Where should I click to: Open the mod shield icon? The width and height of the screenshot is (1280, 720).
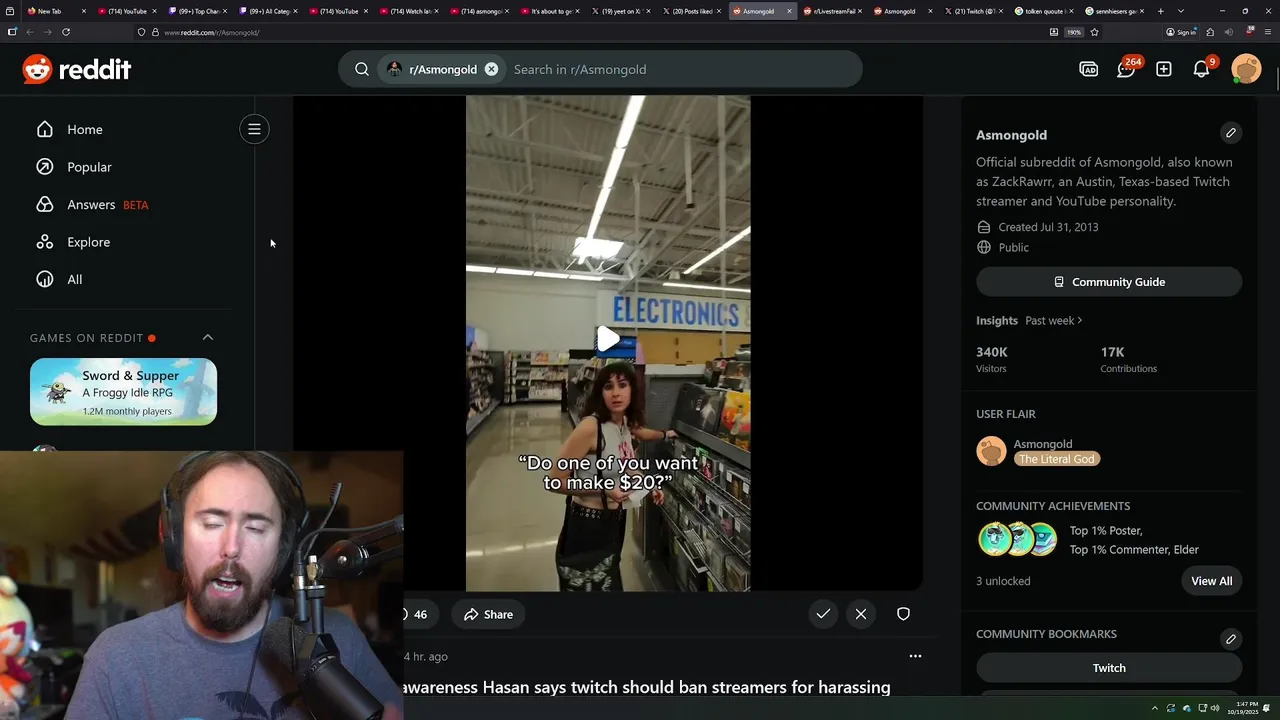[903, 614]
